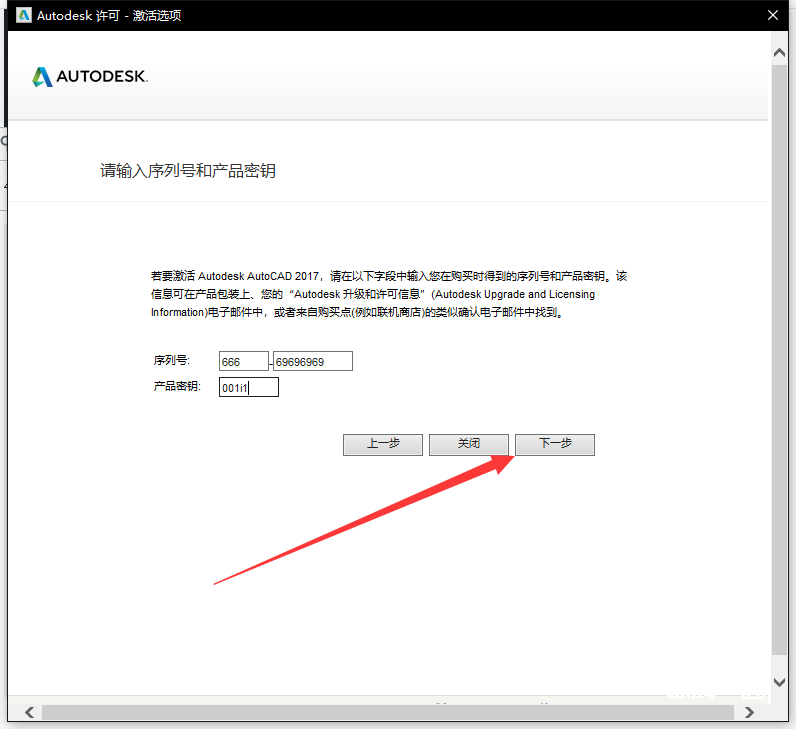Click the vertical scrollbar thumb
796x729 pixels.
click(780, 360)
